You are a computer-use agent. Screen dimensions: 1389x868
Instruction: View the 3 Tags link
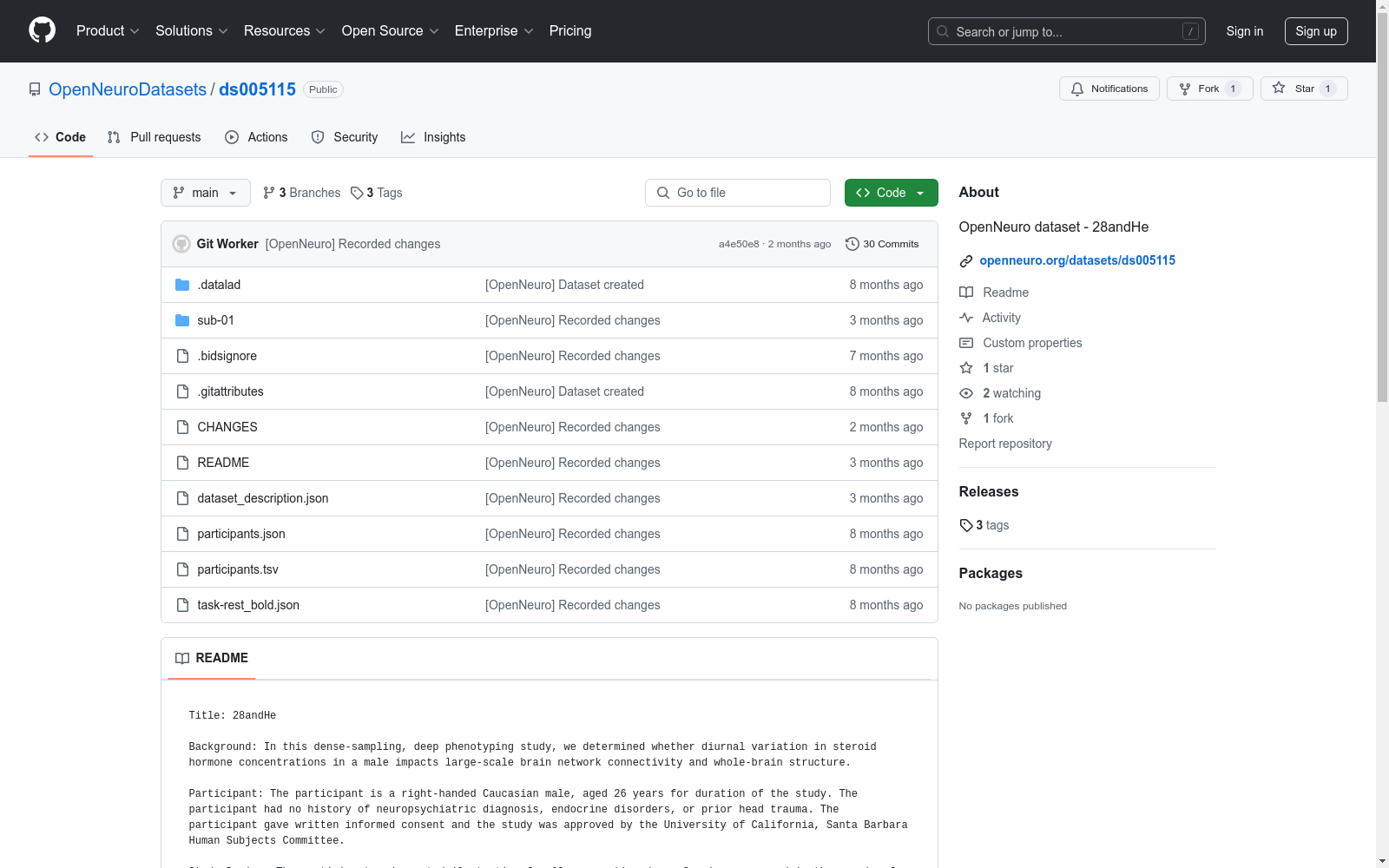(377, 193)
